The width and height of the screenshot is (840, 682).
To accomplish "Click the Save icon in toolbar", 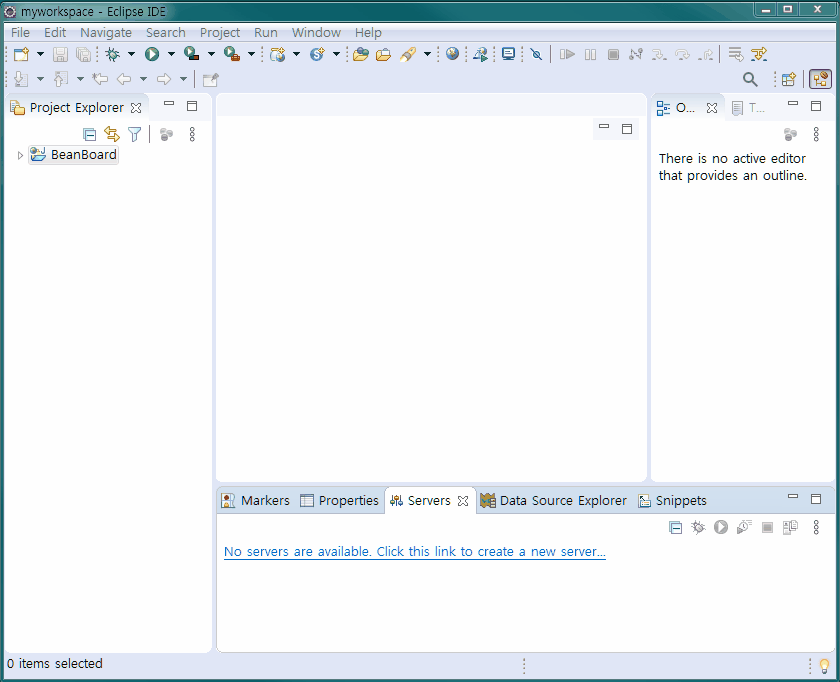I will click(x=60, y=54).
